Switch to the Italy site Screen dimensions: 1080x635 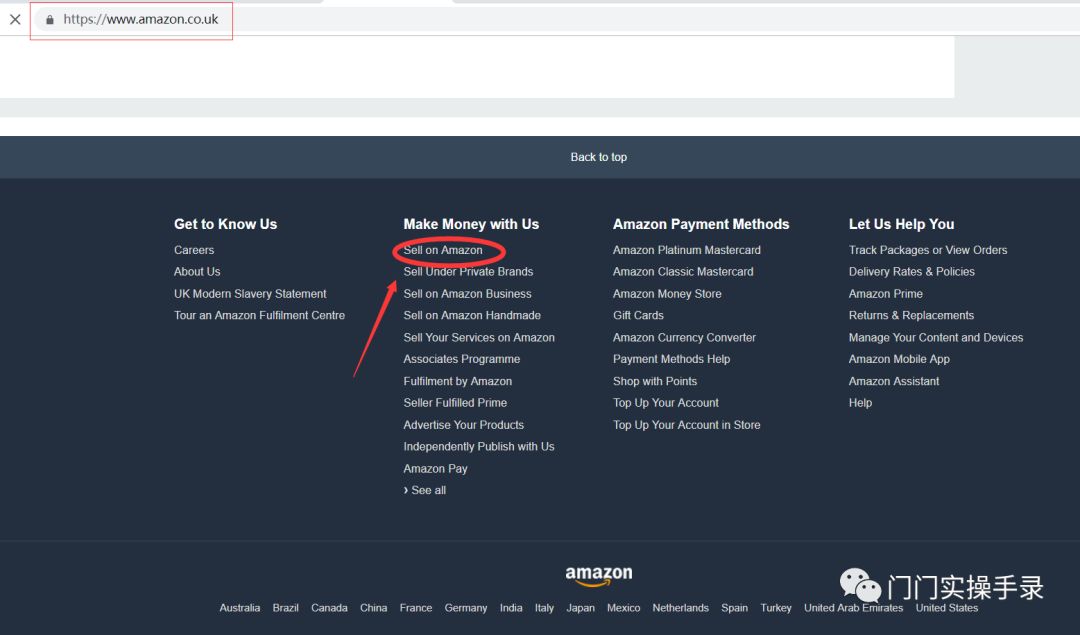pos(544,608)
